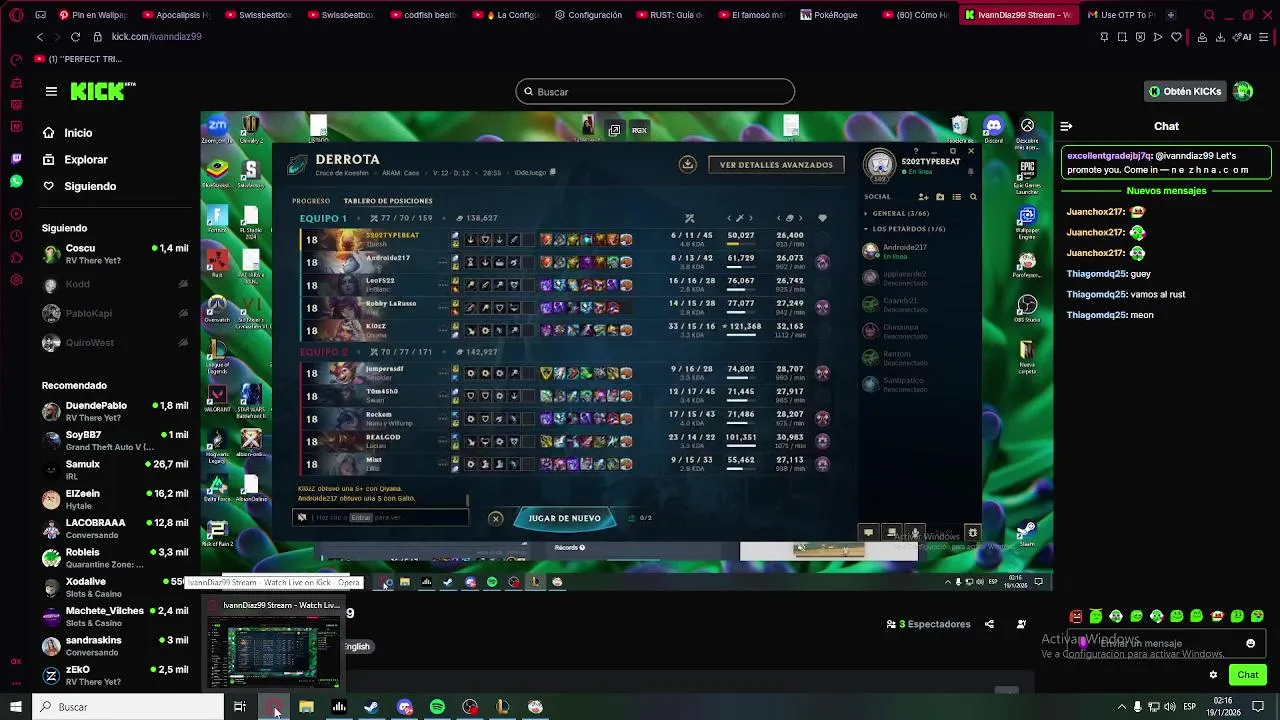The width and height of the screenshot is (1280, 720).
Task: Open File Explorer from the taskbar
Action: pyautogui.click(x=306, y=707)
